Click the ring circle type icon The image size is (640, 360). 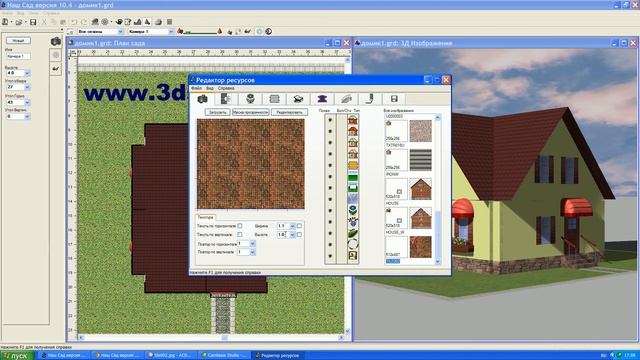pyautogui.click(x=353, y=244)
